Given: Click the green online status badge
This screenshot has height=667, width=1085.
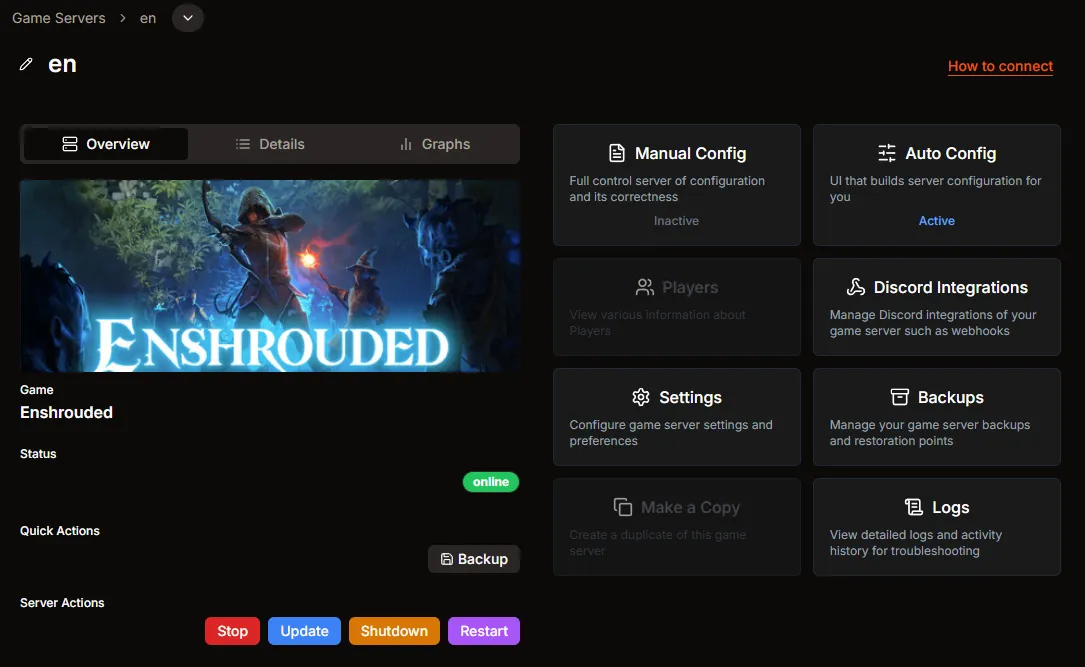Looking at the screenshot, I should pos(490,482).
